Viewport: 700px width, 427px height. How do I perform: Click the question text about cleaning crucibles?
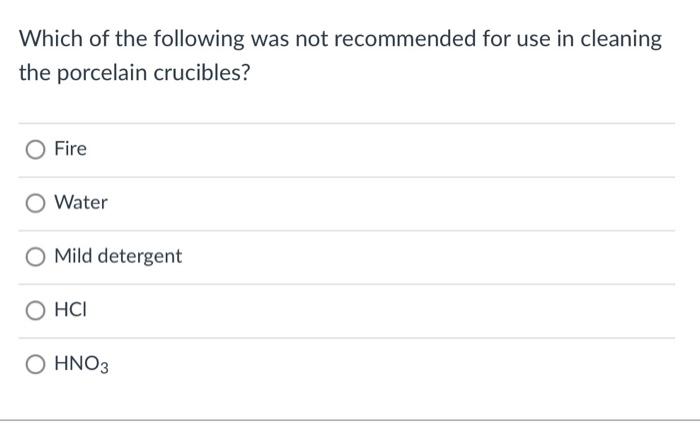340,55
